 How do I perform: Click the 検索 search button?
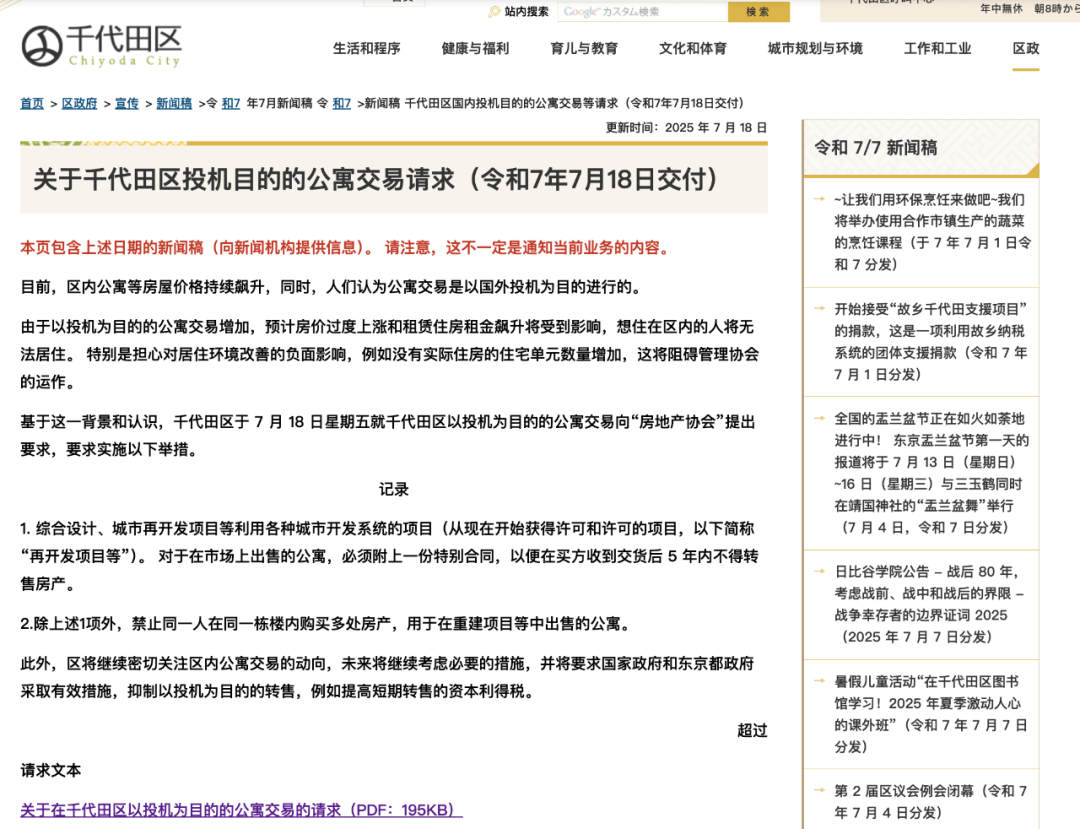[x=761, y=13]
